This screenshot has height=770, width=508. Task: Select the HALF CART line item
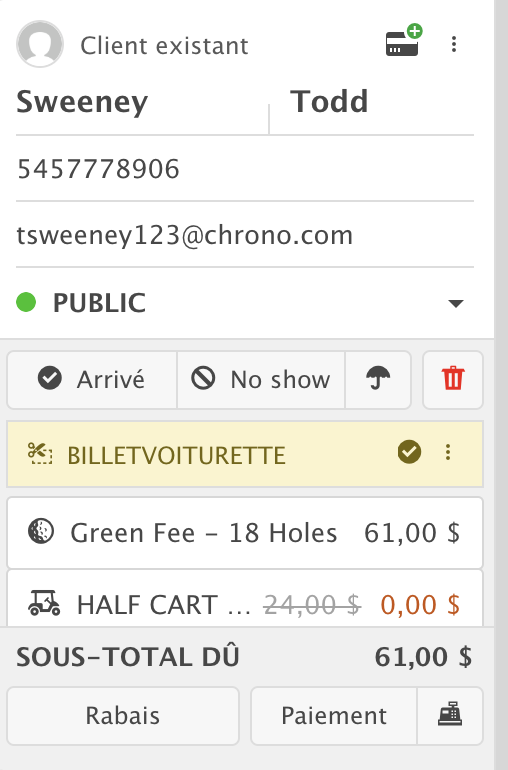click(245, 599)
